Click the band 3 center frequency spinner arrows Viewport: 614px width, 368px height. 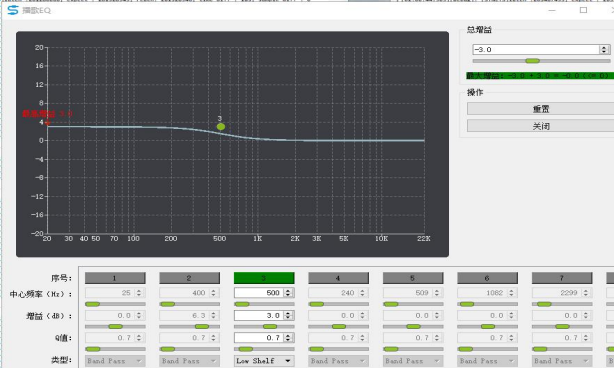[x=288, y=293]
